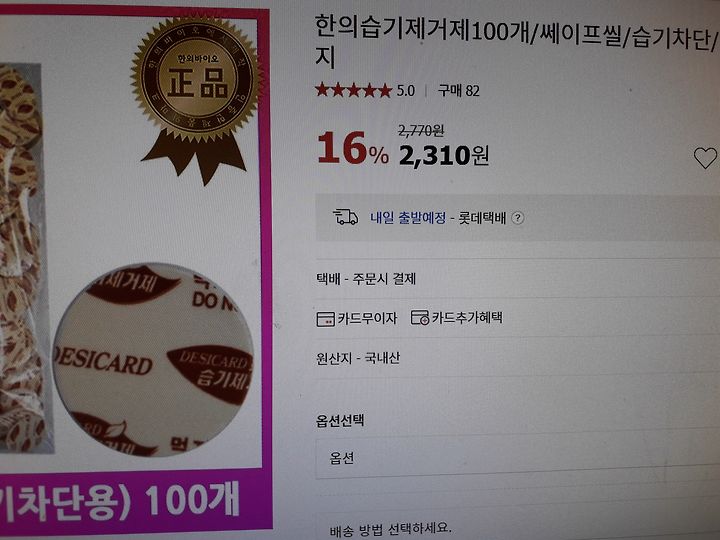The height and width of the screenshot is (540, 720).
Task: Open the 배송 방법 선택하세요 dropdown
Action: (518, 528)
